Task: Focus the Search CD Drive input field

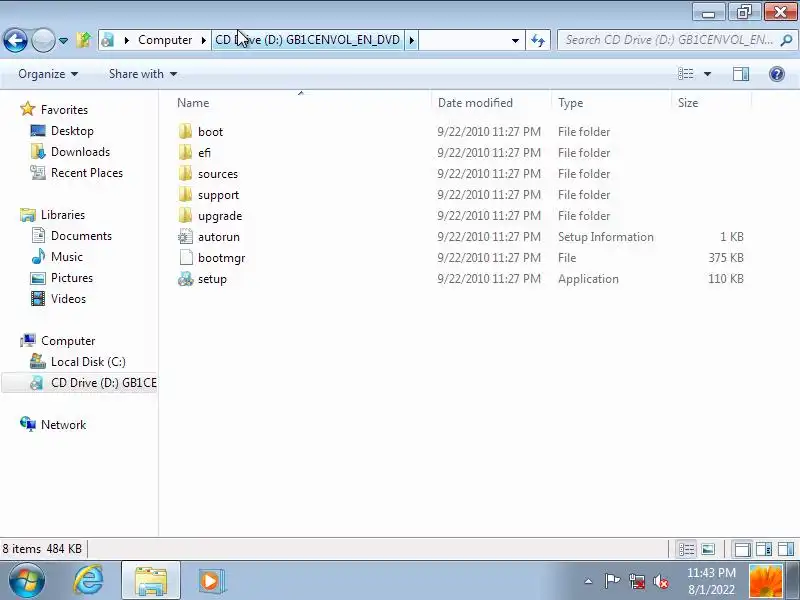Action: [668, 40]
